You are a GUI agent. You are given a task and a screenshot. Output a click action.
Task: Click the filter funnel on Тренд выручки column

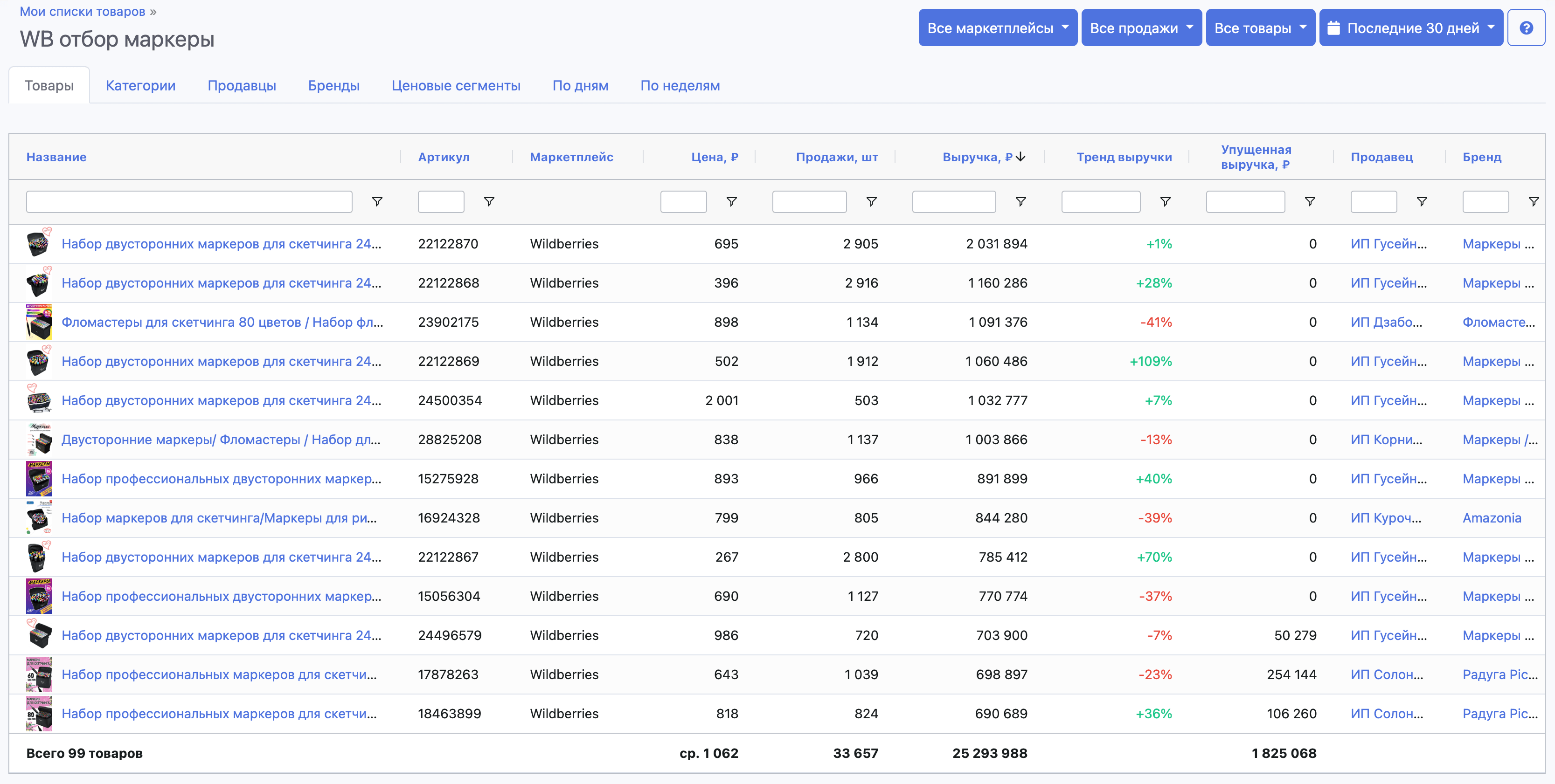pyautogui.click(x=1165, y=201)
